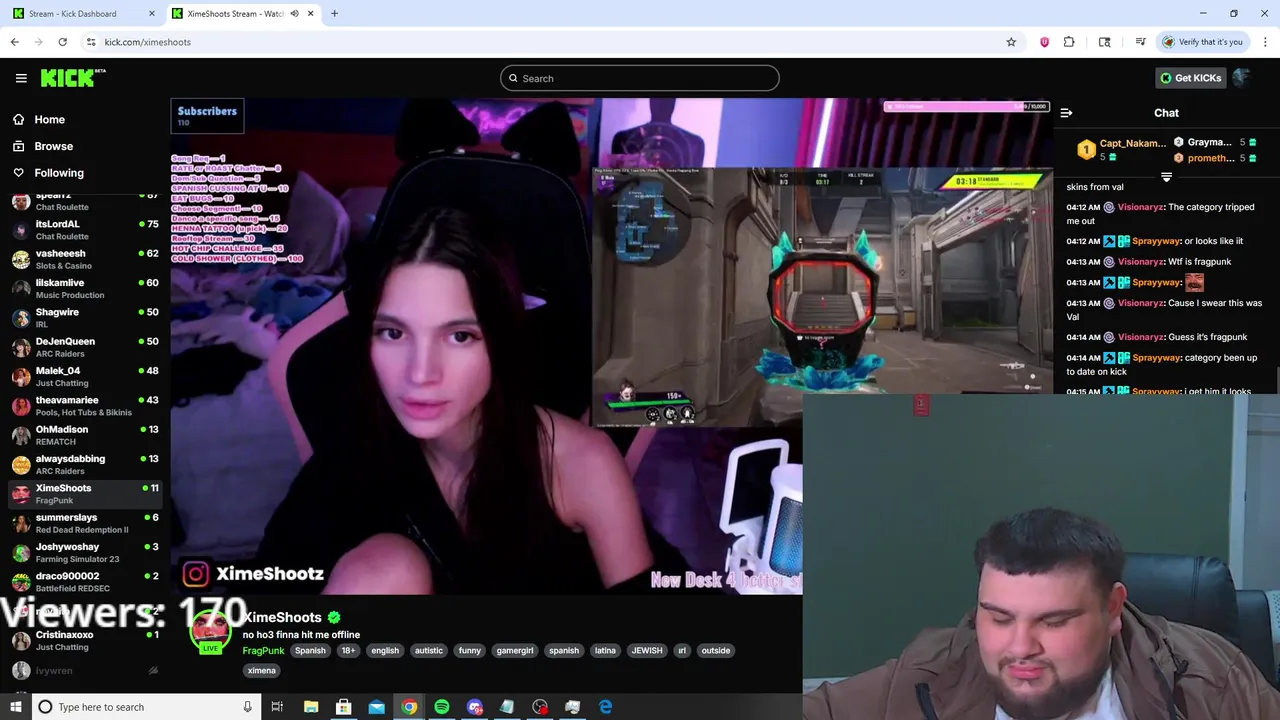Expand the gift leaderboard in chat
The height and width of the screenshot is (720, 1280).
coord(1166,177)
